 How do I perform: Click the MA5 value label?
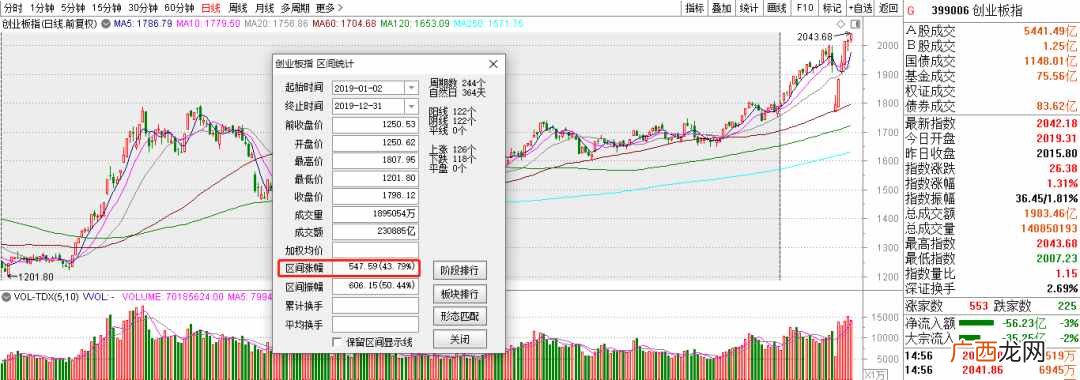(x=143, y=23)
